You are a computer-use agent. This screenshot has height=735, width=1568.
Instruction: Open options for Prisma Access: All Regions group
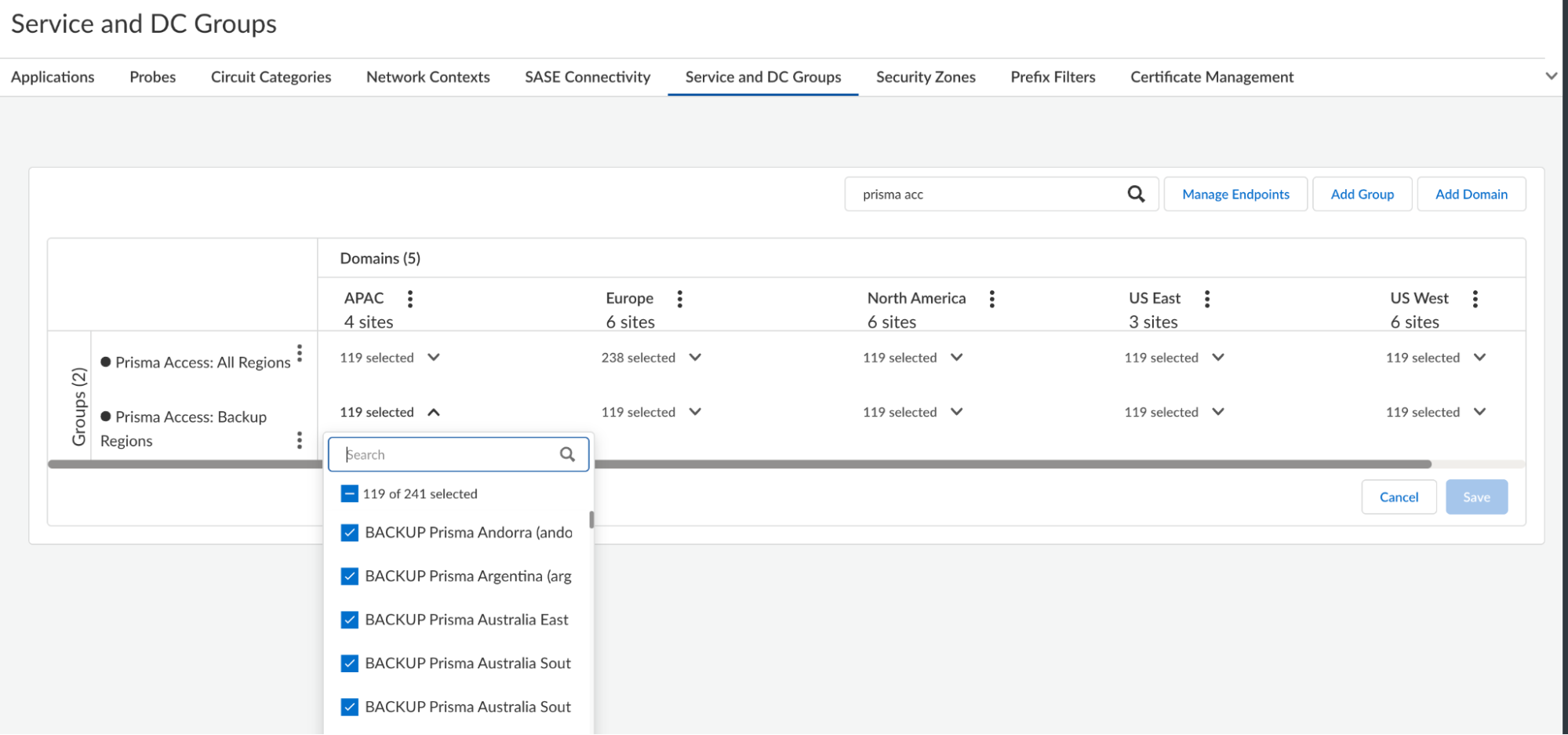300,353
